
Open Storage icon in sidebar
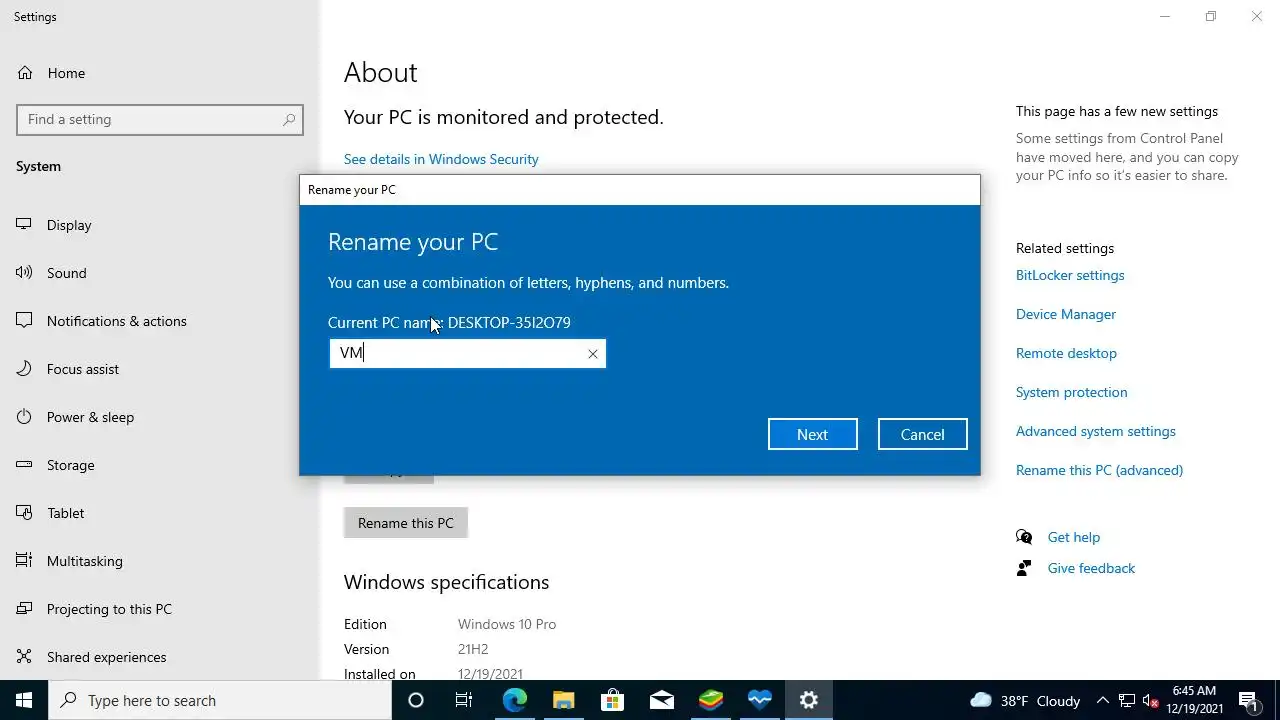(x=24, y=465)
